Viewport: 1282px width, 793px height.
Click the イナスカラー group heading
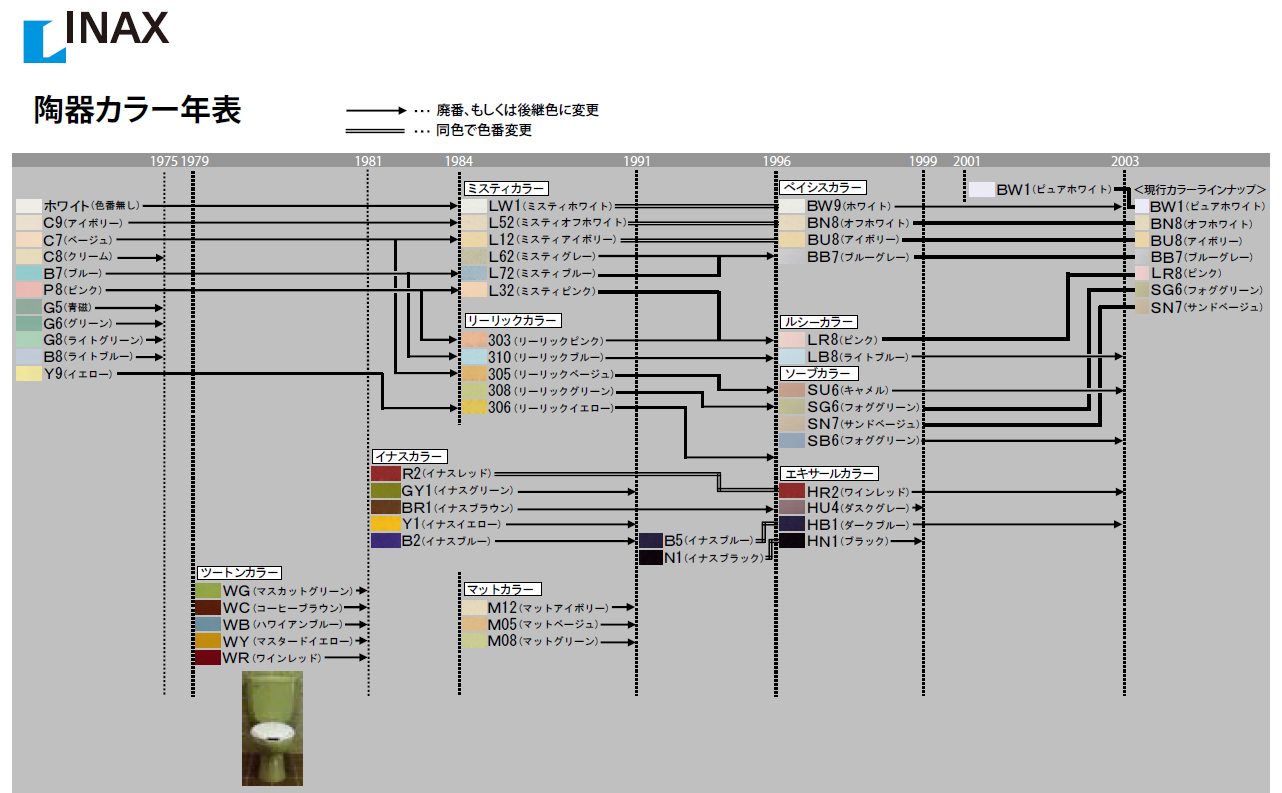(x=410, y=457)
